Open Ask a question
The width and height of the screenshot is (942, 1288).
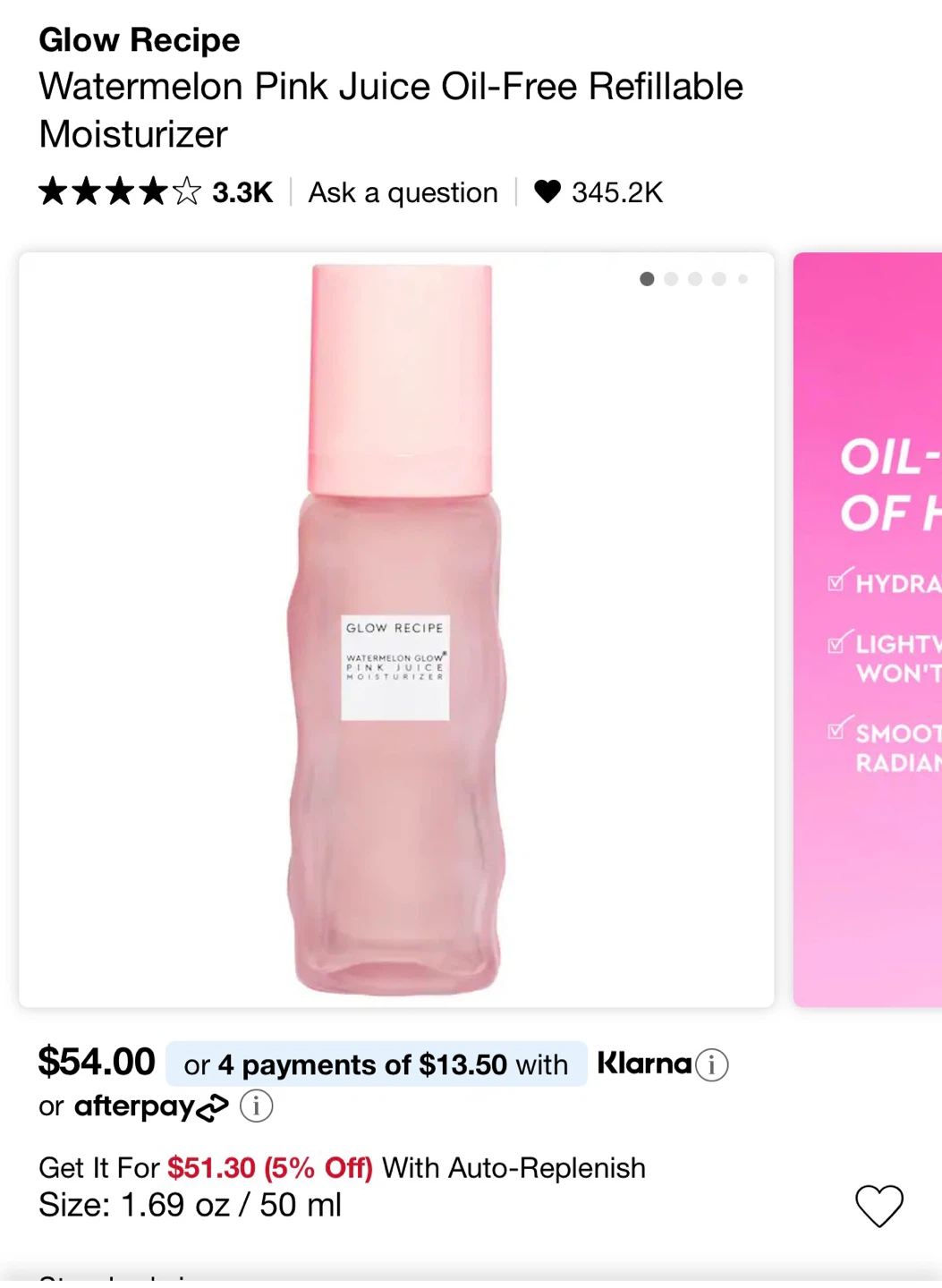(403, 192)
